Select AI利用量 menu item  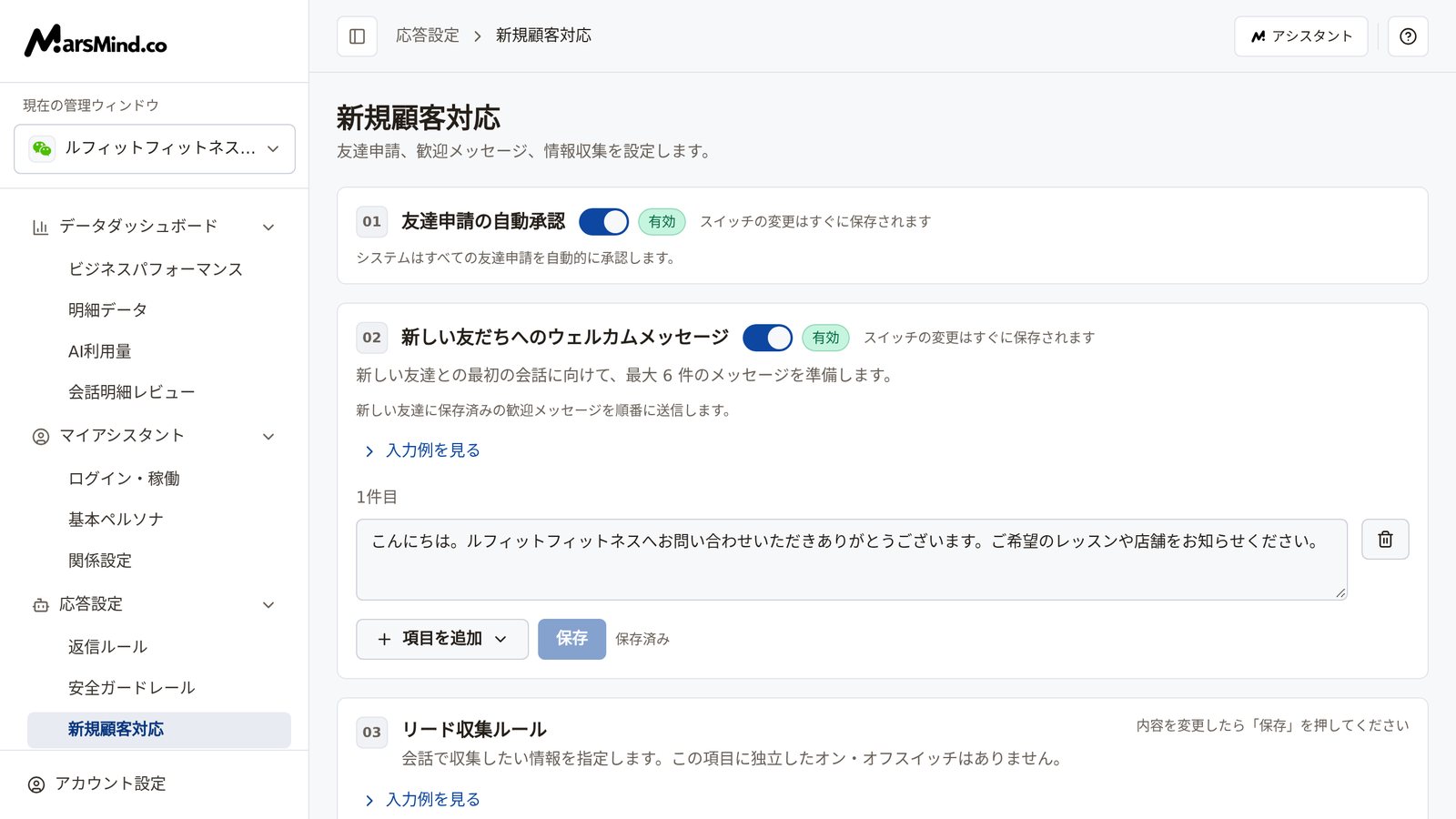point(100,351)
